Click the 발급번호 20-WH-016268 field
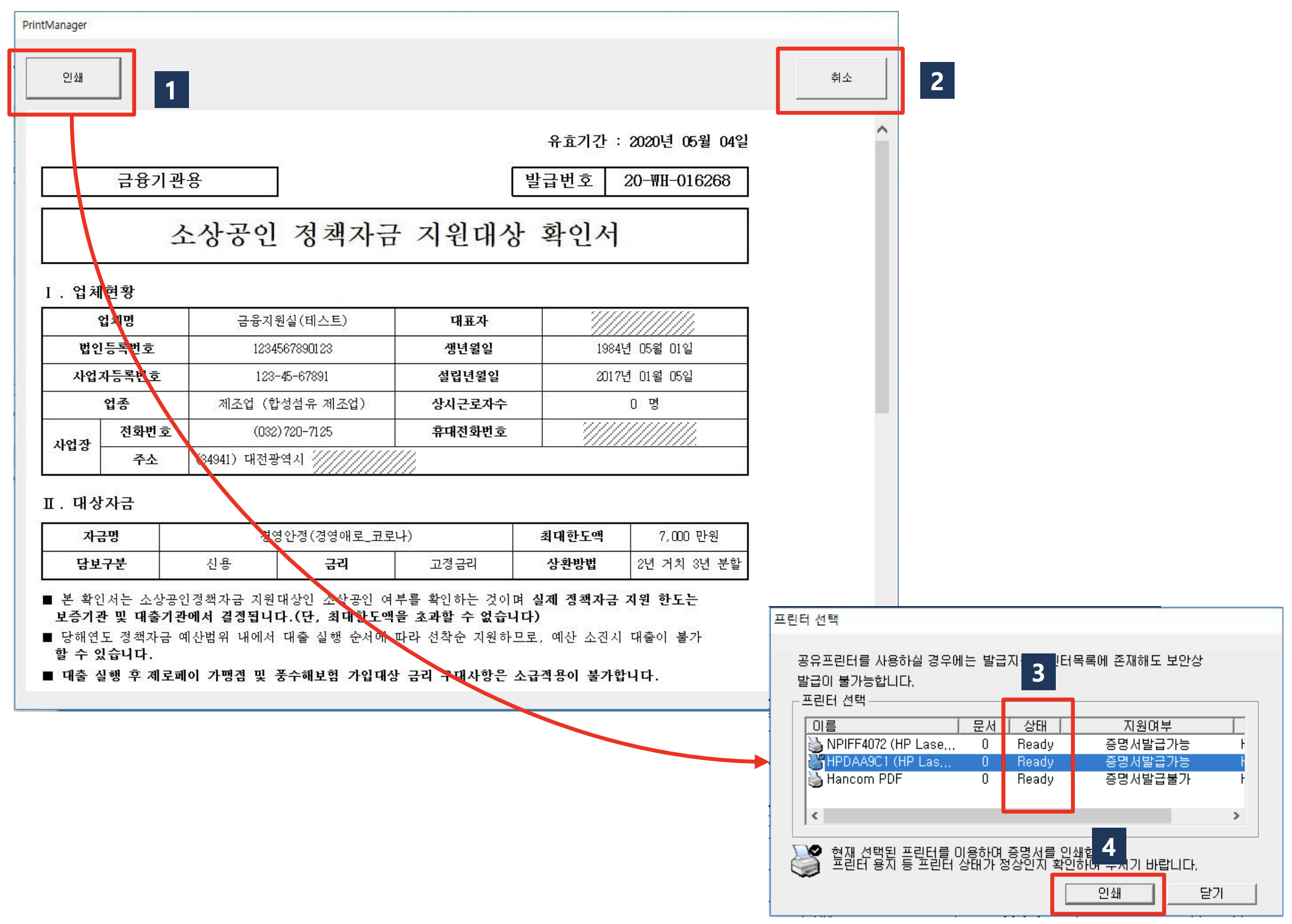This screenshot has height=924, width=1292. coord(676,181)
